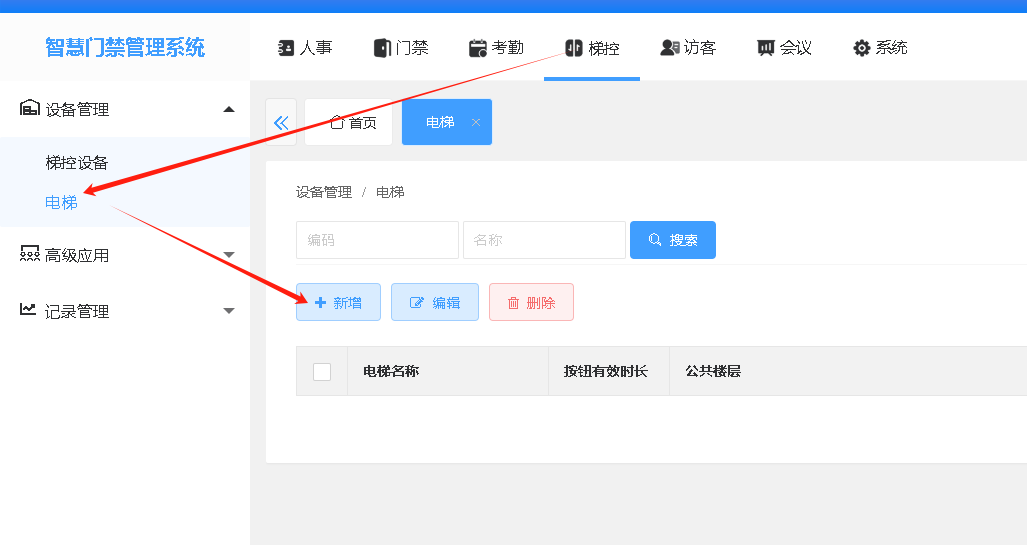Select the 梯控 elevator control tab
The width and height of the screenshot is (1027, 545).
pos(592,48)
